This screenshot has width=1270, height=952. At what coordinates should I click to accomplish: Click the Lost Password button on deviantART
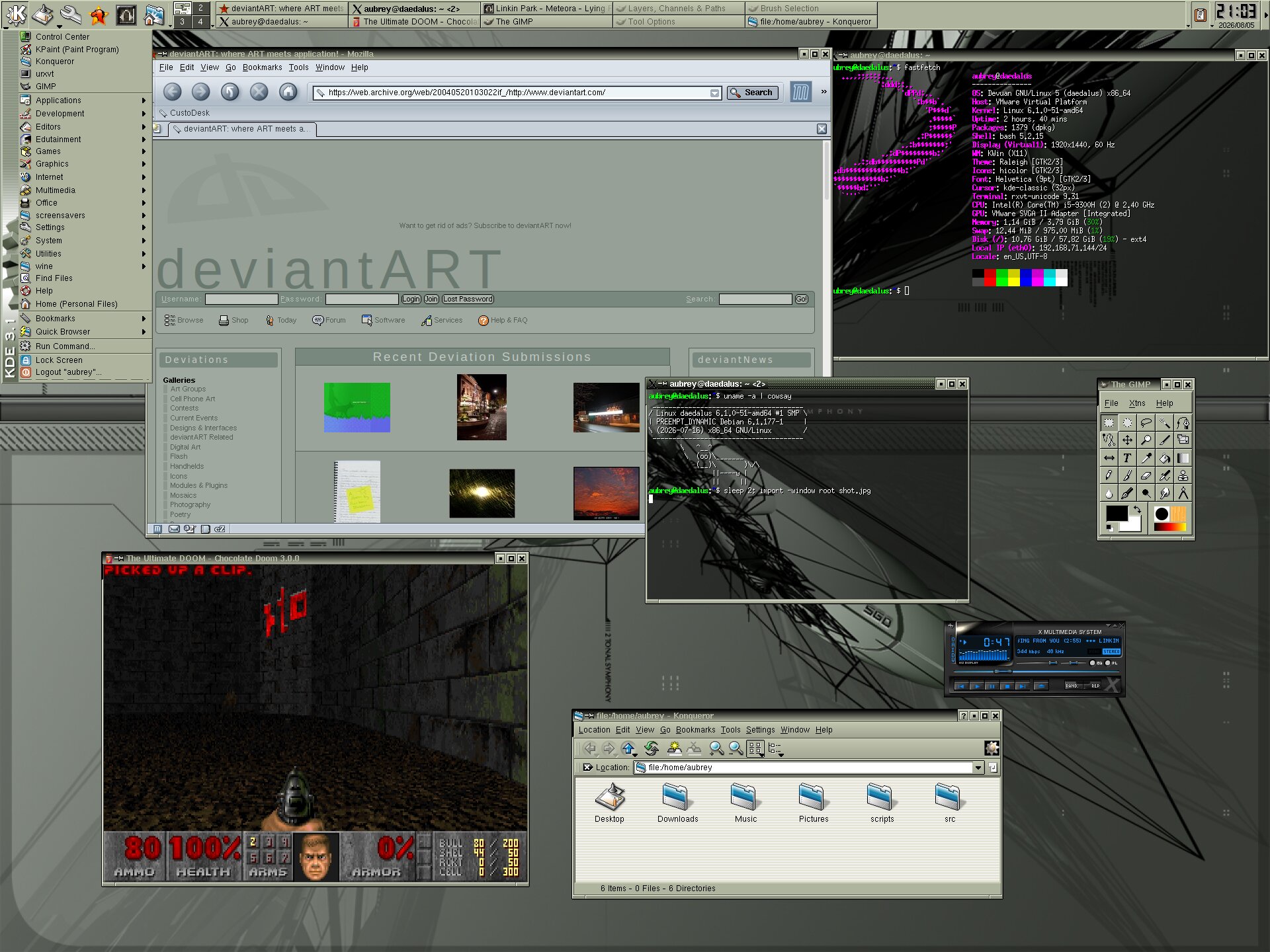(x=468, y=299)
